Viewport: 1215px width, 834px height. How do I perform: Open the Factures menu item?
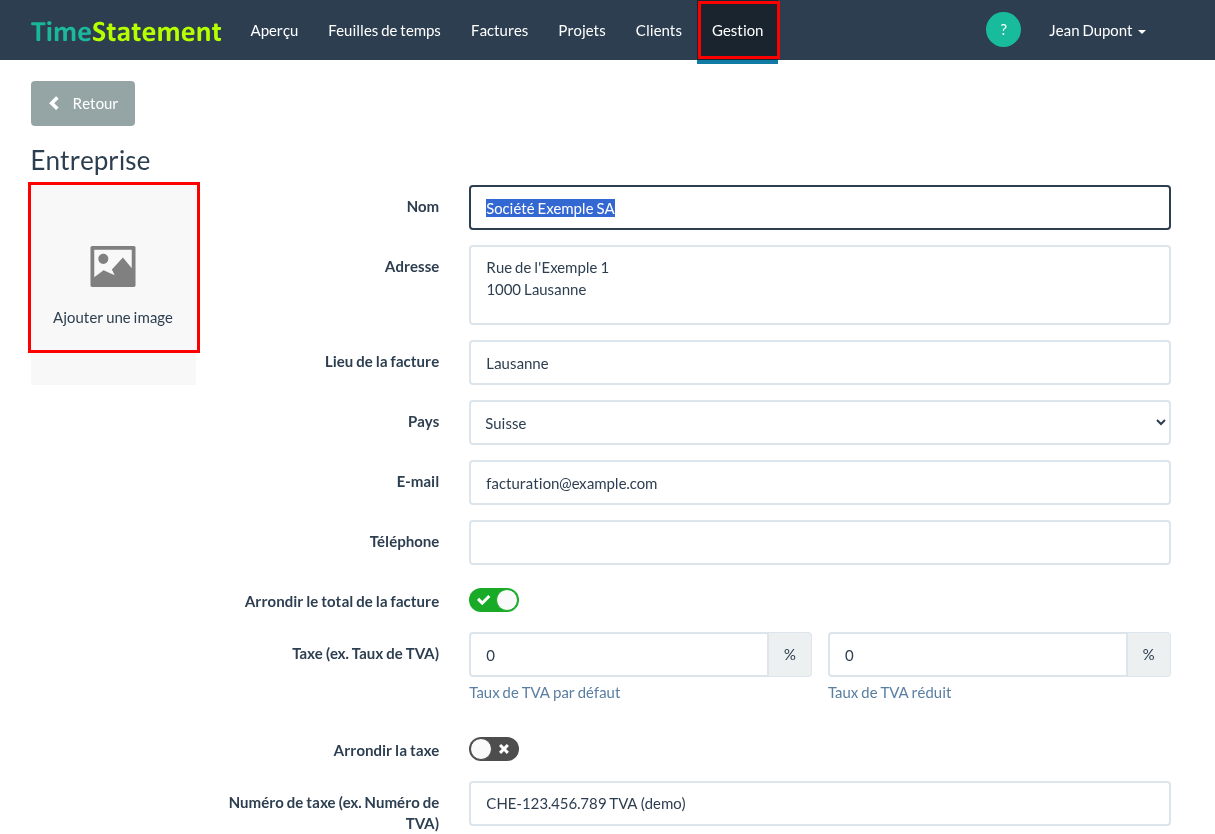499,31
